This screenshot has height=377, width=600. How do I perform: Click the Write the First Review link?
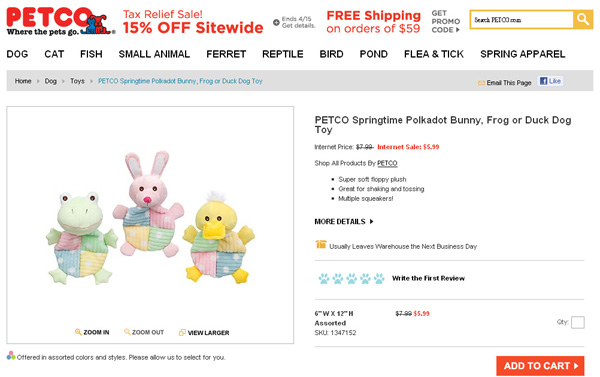pos(428,278)
